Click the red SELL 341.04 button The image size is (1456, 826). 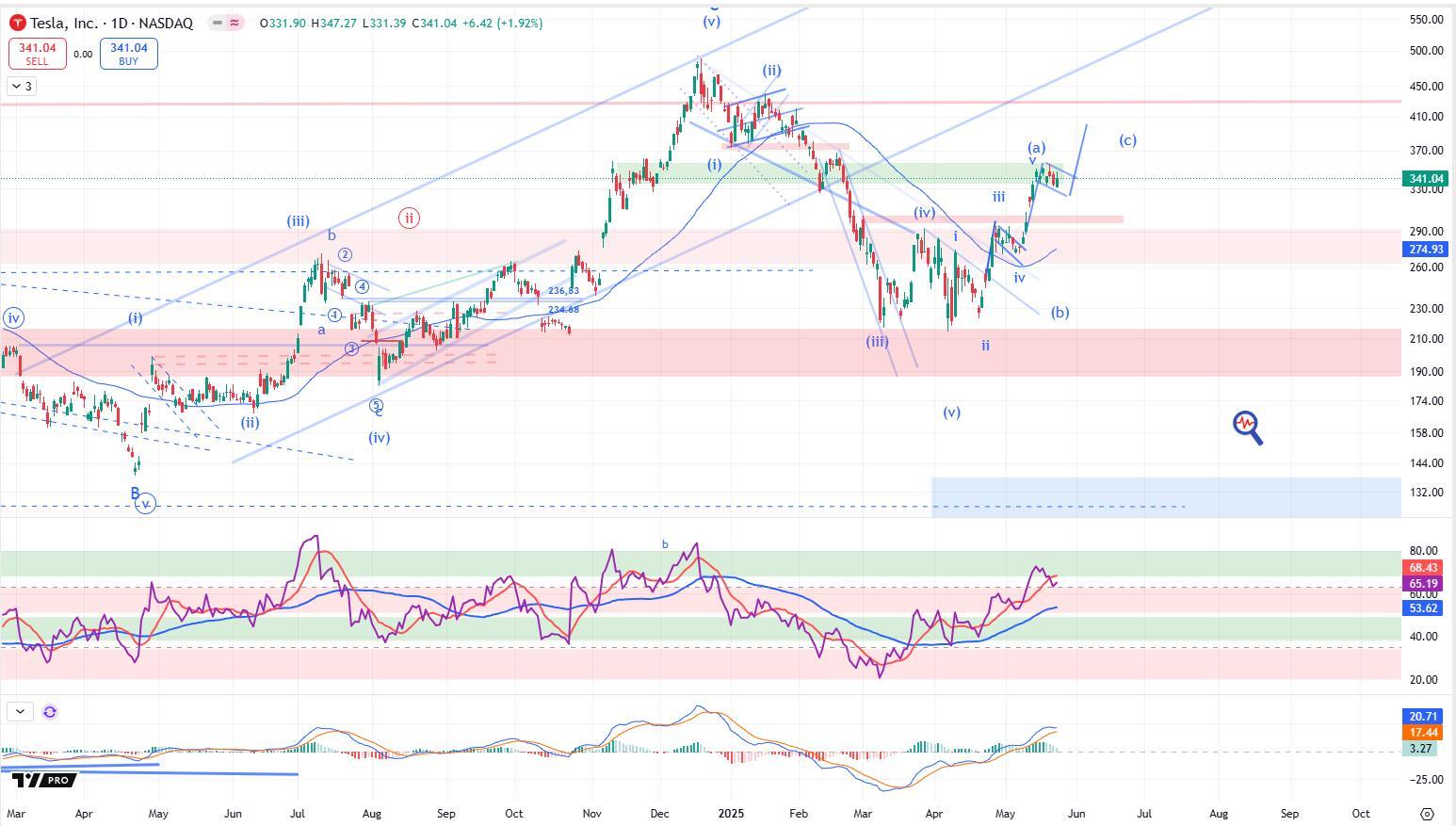[37, 54]
